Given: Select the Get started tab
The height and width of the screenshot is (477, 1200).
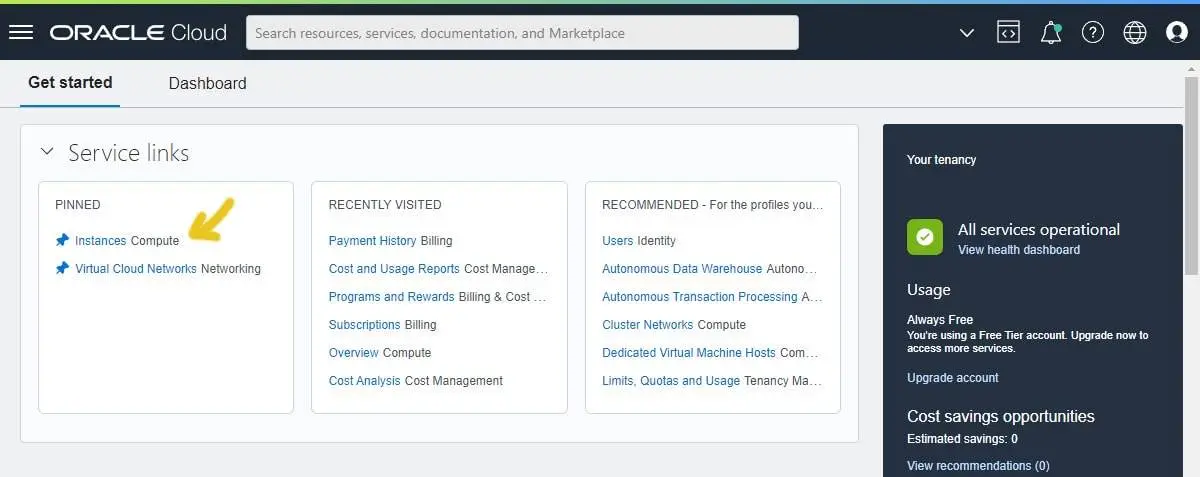Looking at the screenshot, I should [x=70, y=82].
